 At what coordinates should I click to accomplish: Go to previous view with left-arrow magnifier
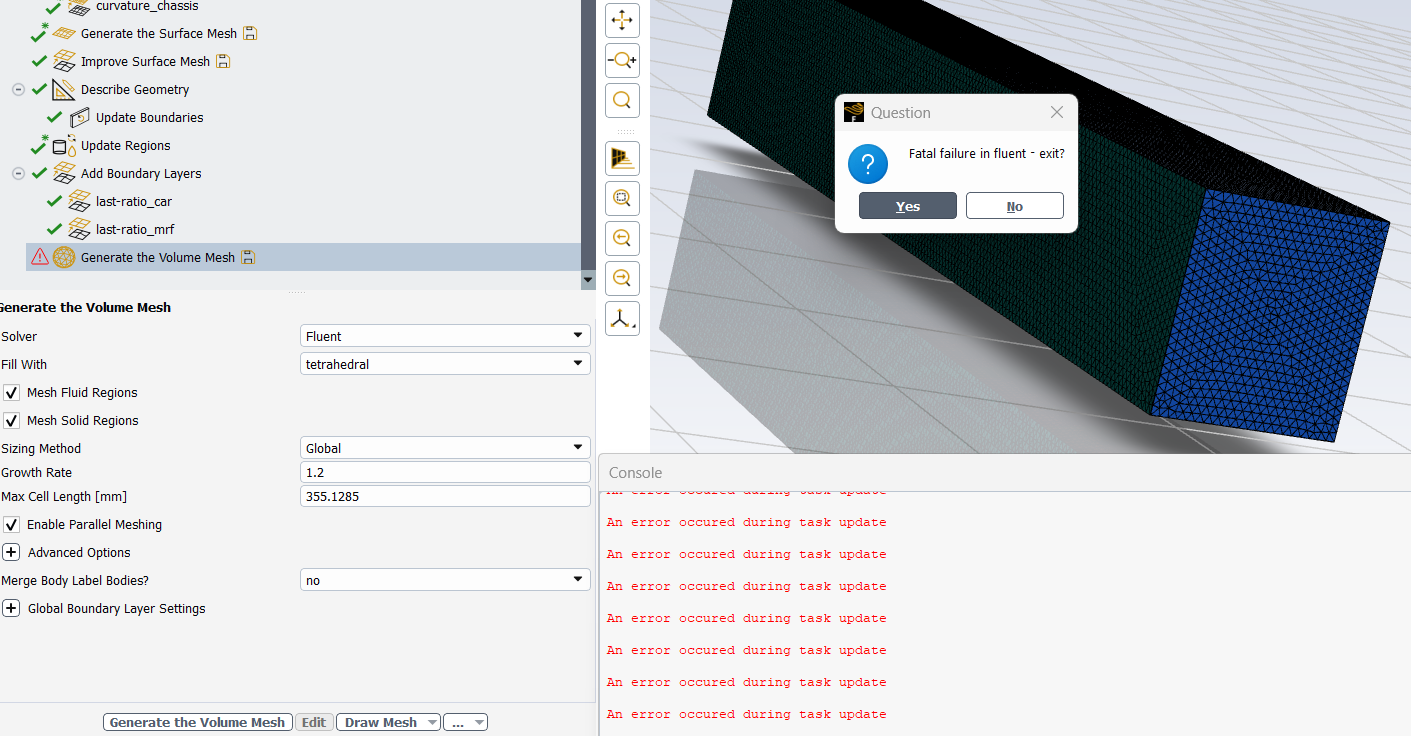pos(622,238)
